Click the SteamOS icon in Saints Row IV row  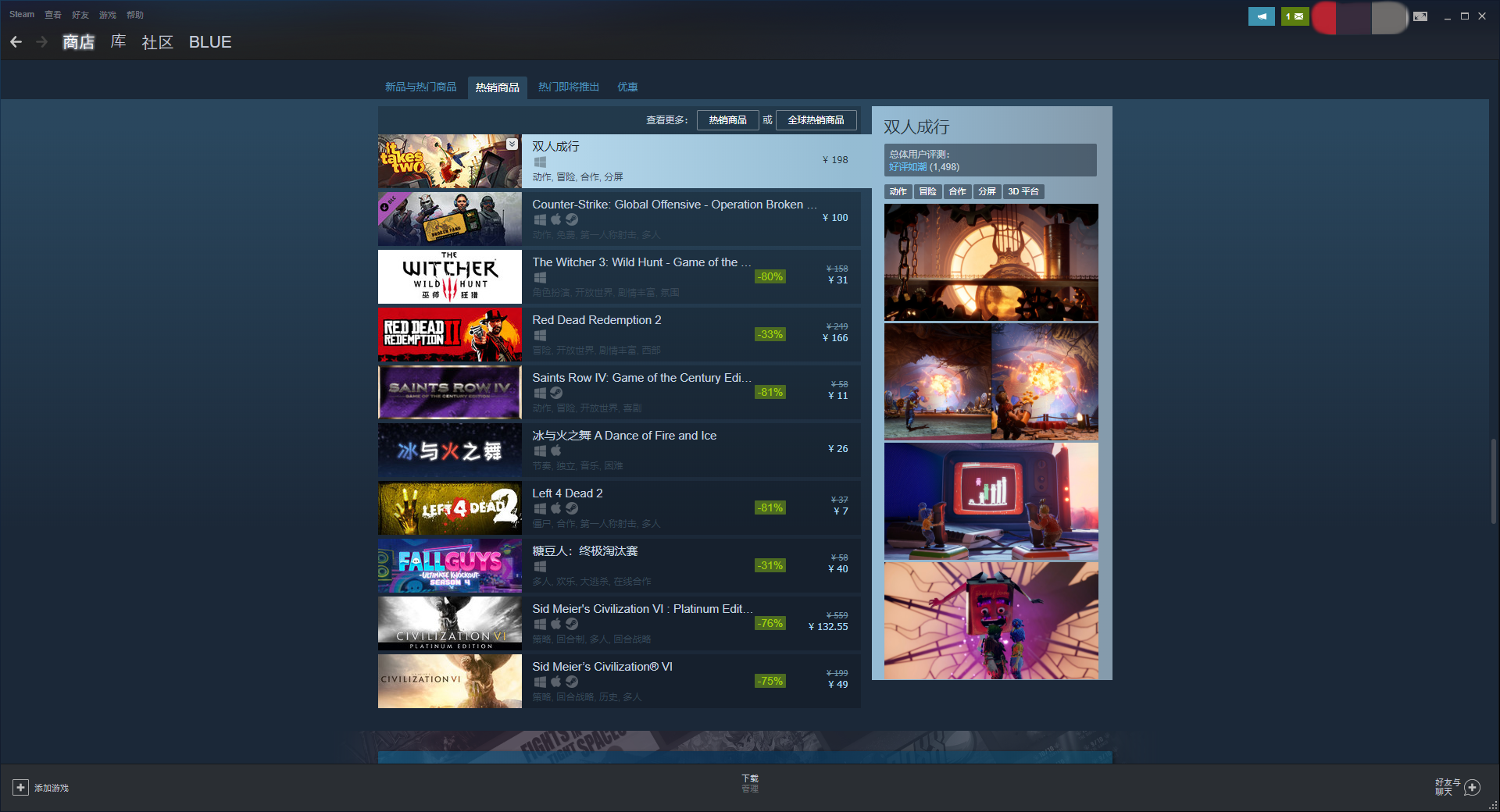click(x=555, y=393)
